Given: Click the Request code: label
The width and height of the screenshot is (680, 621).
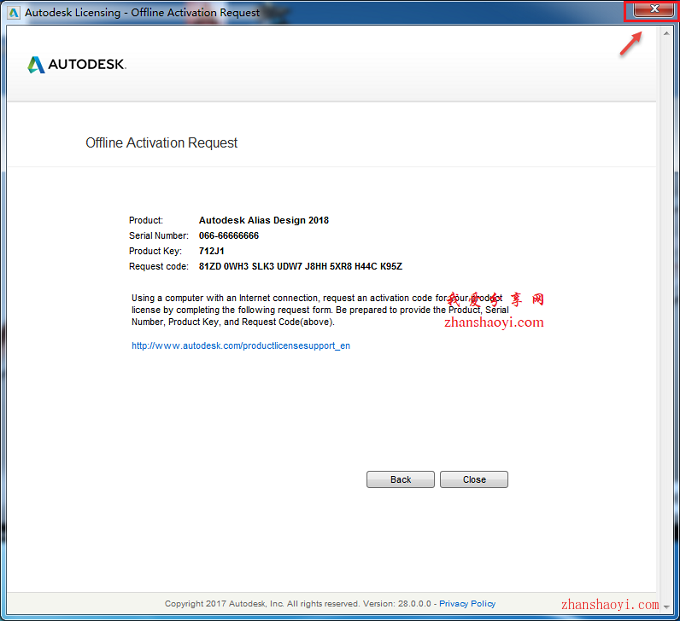Looking at the screenshot, I should 159,266.
